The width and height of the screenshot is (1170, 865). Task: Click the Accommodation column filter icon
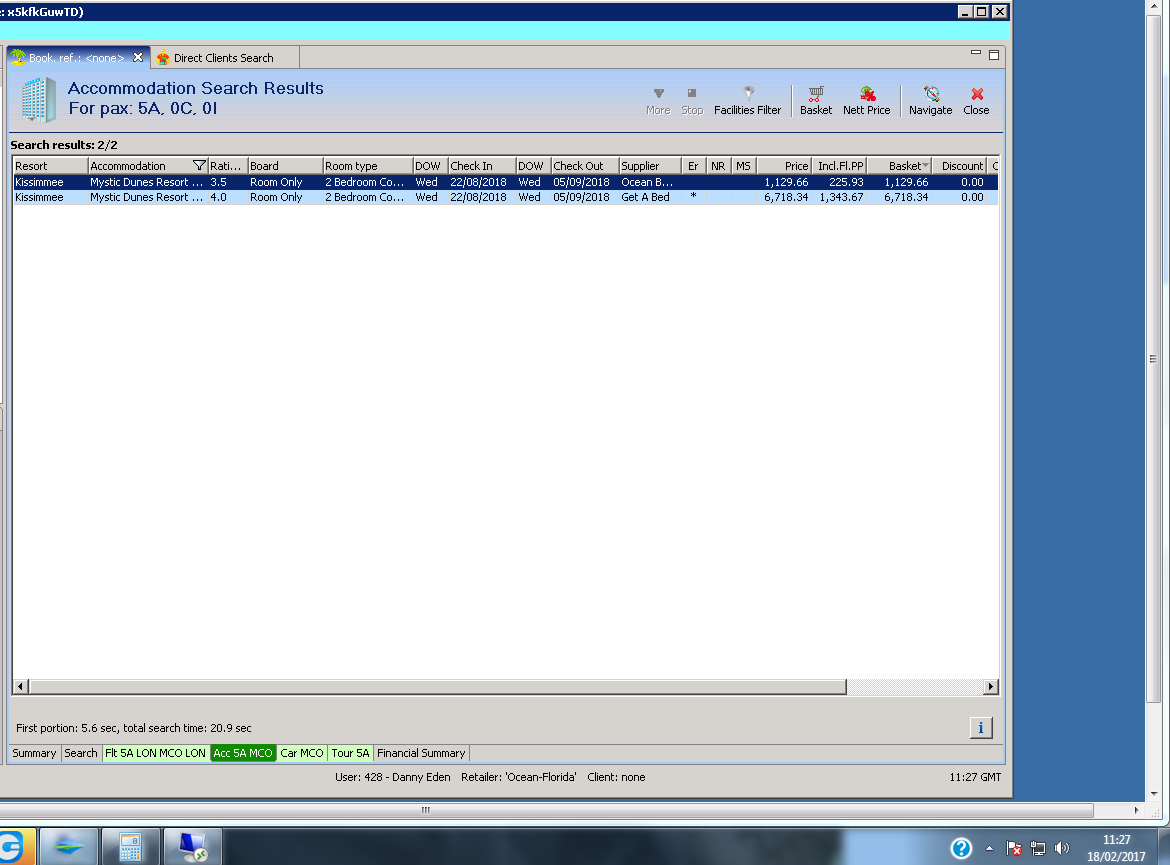coord(198,166)
